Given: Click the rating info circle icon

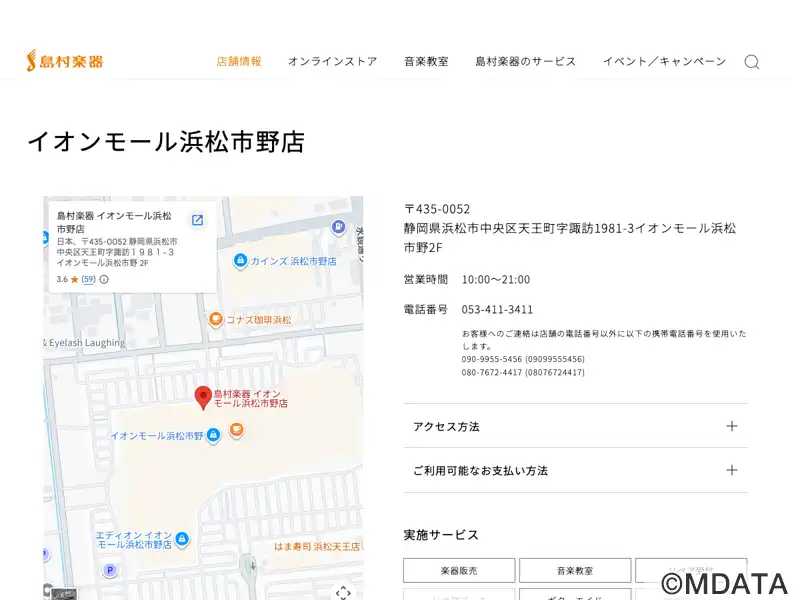Looking at the screenshot, I should click(x=104, y=280).
